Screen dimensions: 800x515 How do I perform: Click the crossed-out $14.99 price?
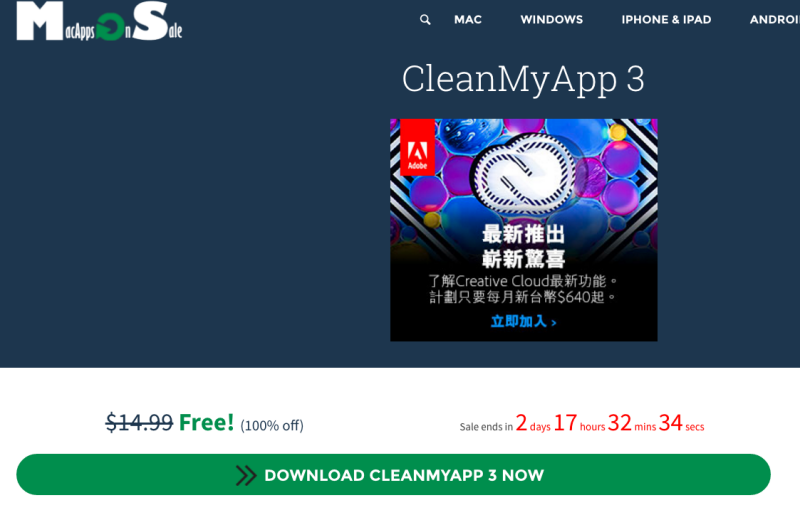[x=139, y=423]
